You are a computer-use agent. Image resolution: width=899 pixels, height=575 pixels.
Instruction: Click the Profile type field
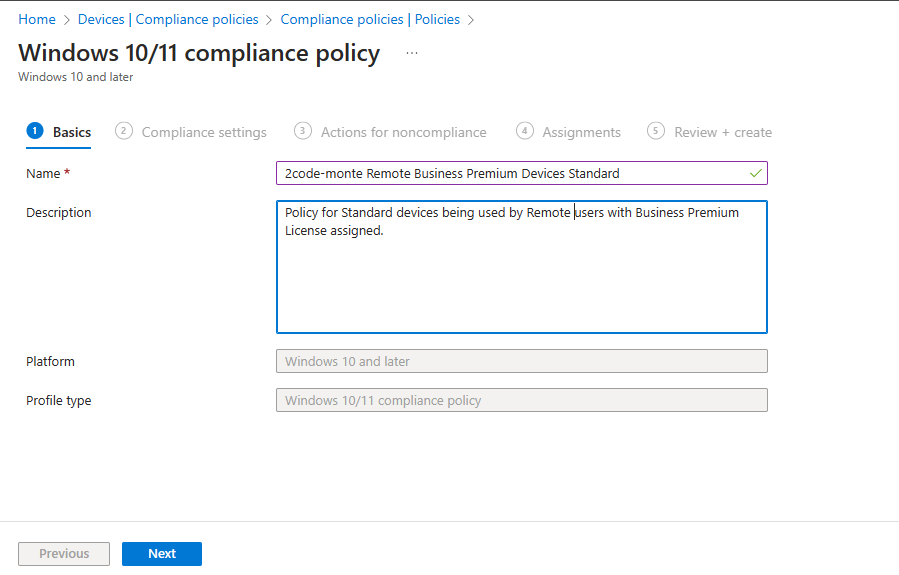(x=521, y=400)
